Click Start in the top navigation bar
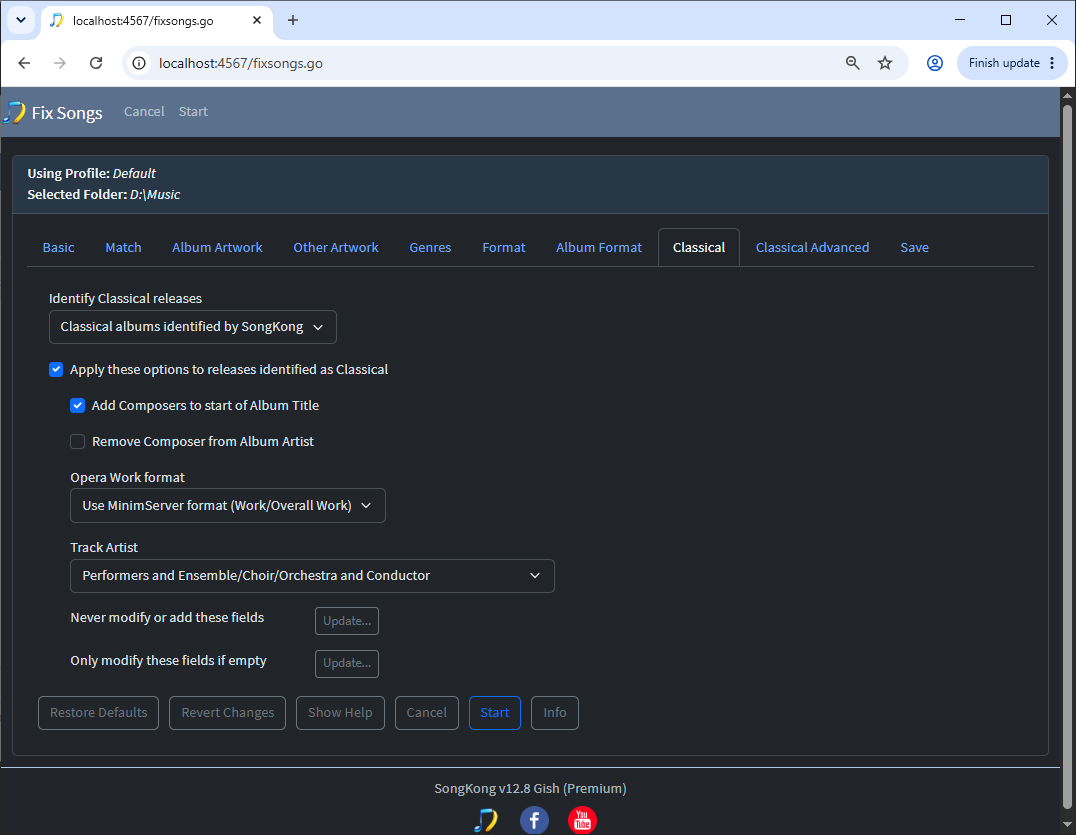 pos(193,112)
